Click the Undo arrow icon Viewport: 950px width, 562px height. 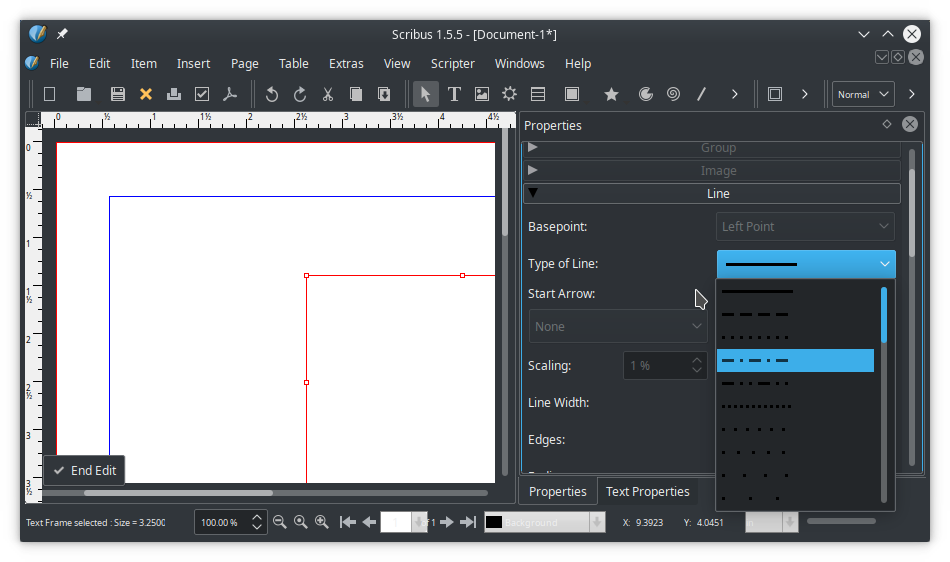tap(271, 94)
